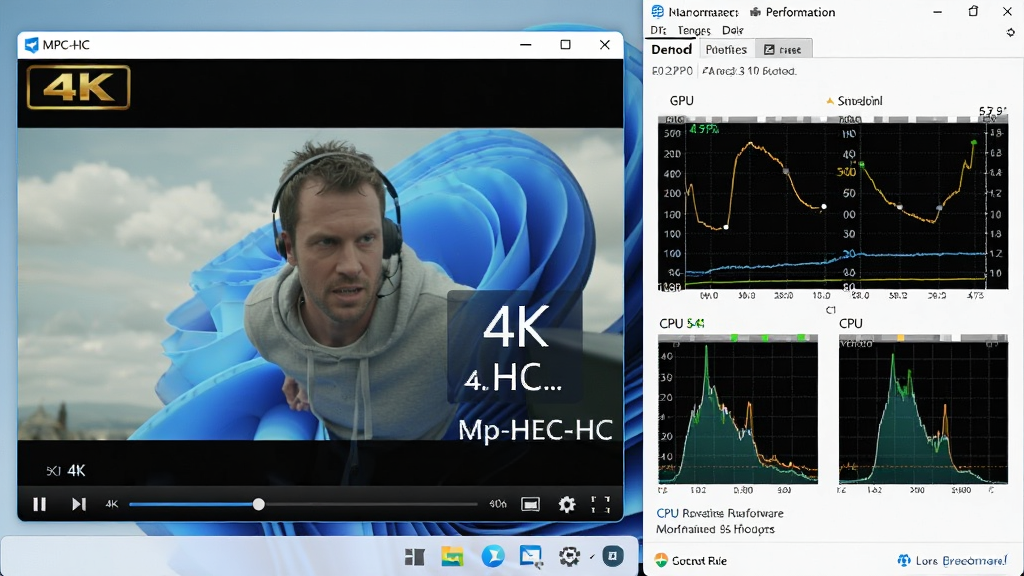Viewport: 1024px width, 576px height.
Task: Minimize the performance monitor window
Action: tap(937, 12)
